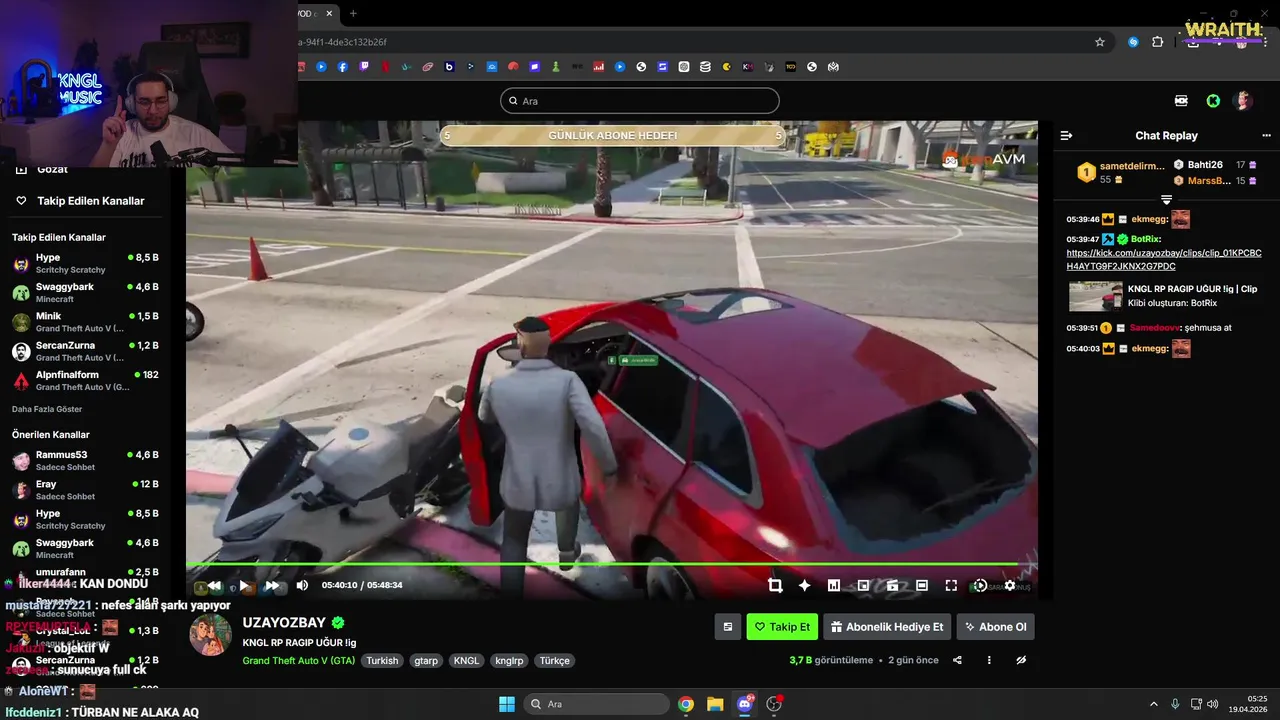Select the Turkish tag
1280x720 pixels.
(381, 661)
